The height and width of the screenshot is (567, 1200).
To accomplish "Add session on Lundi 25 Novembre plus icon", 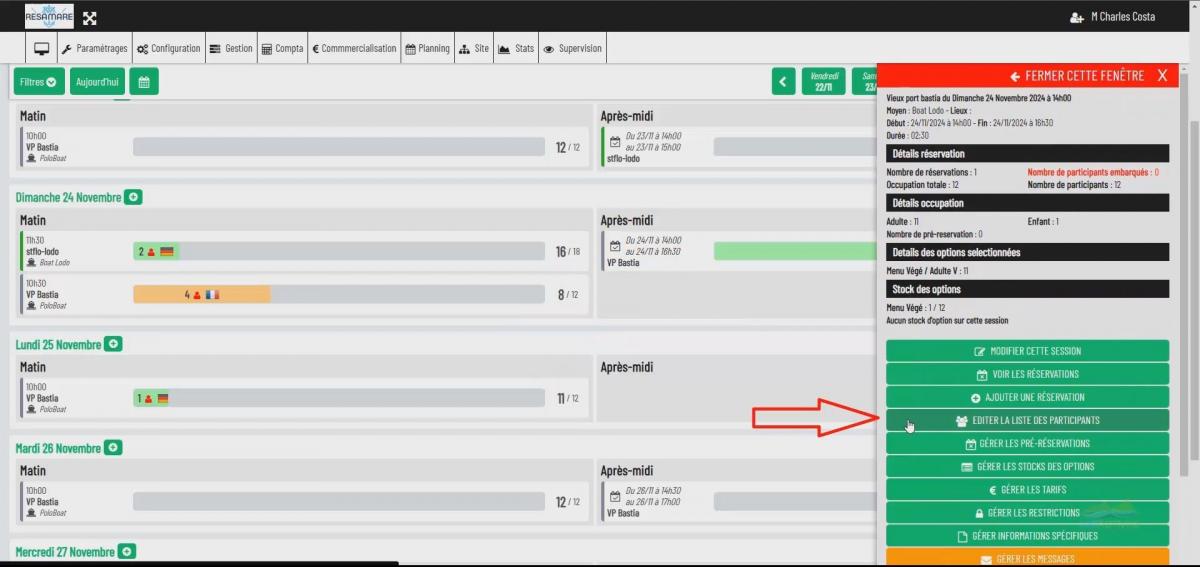I will point(113,344).
